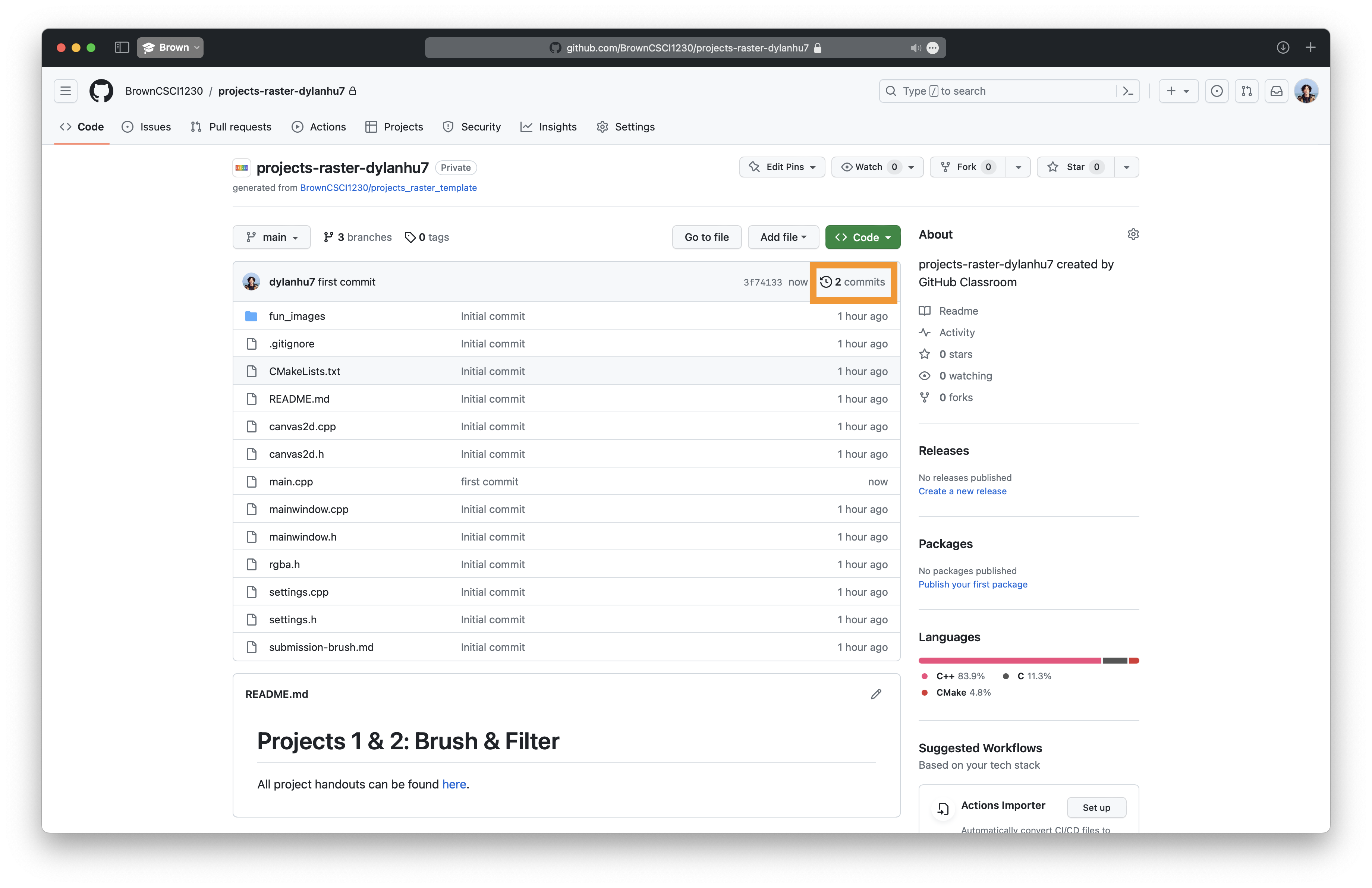
Task: Switch to the Insights tab
Action: 548,127
